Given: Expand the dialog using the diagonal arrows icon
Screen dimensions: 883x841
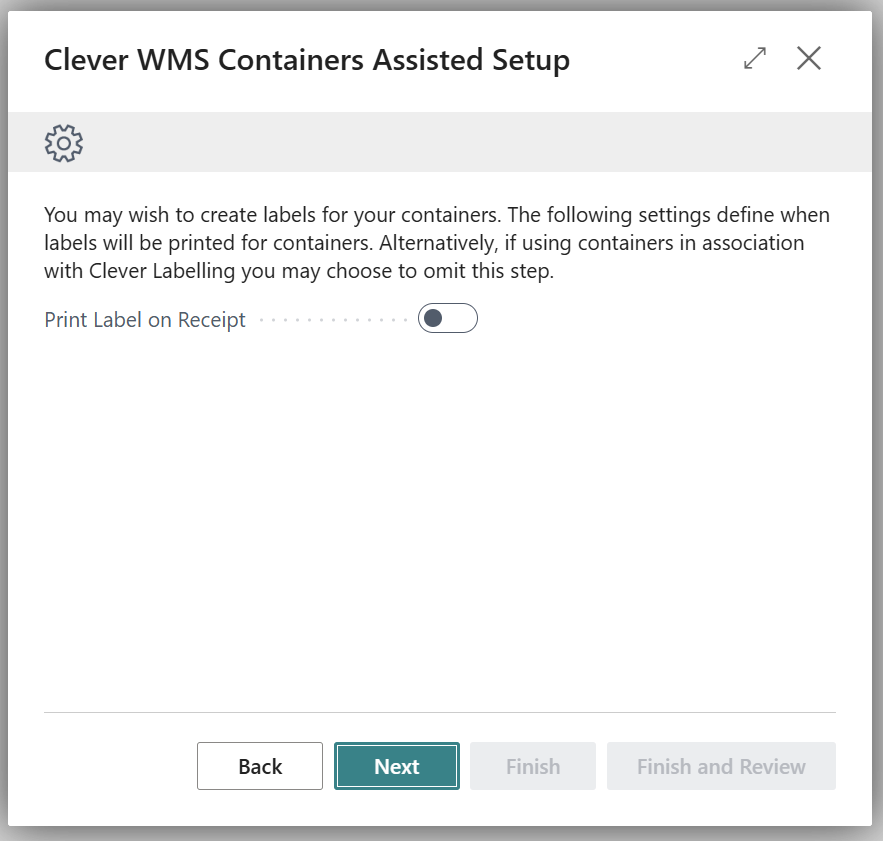Looking at the screenshot, I should (x=755, y=59).
